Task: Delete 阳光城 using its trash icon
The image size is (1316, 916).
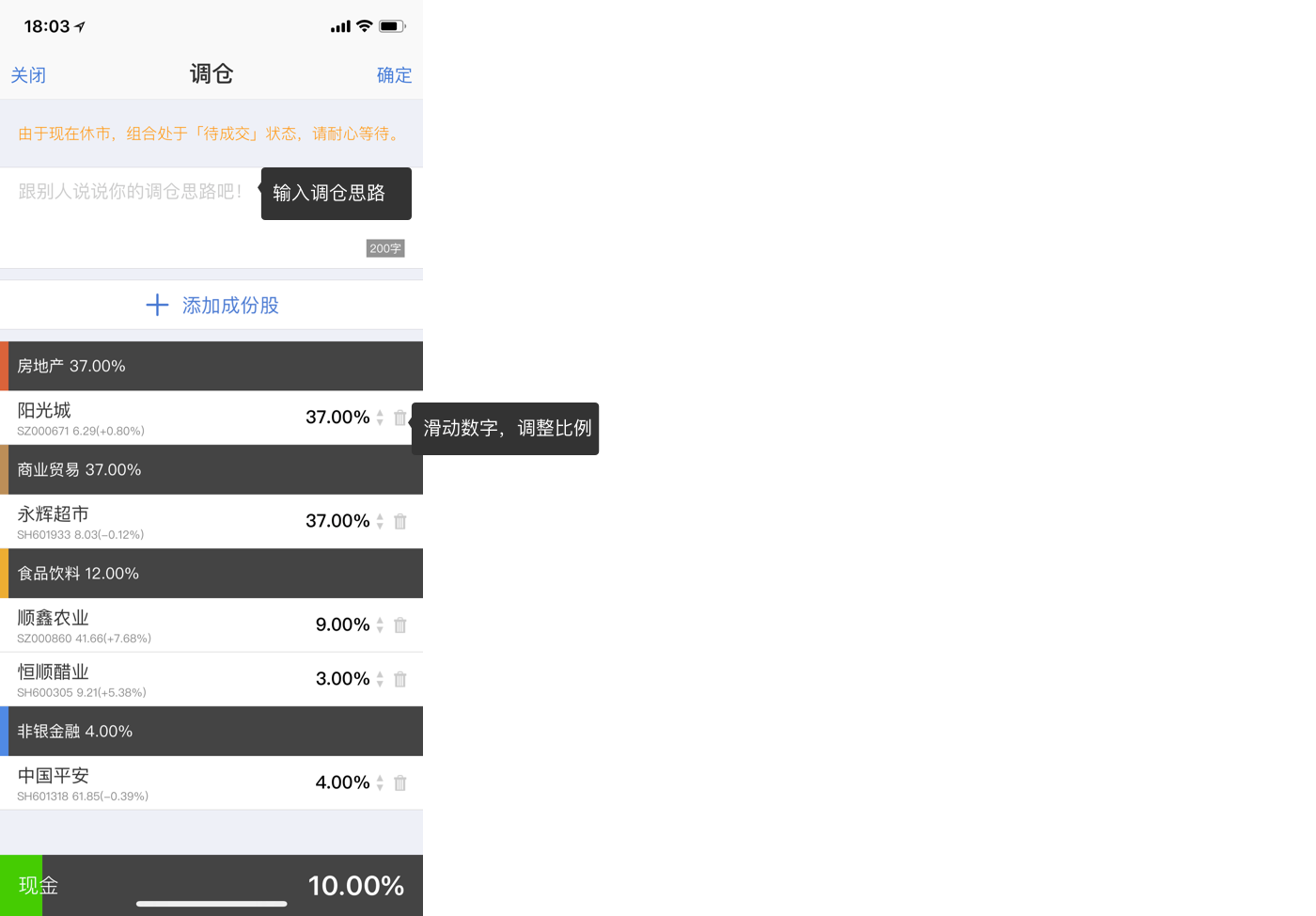Action: pos(400,418)
